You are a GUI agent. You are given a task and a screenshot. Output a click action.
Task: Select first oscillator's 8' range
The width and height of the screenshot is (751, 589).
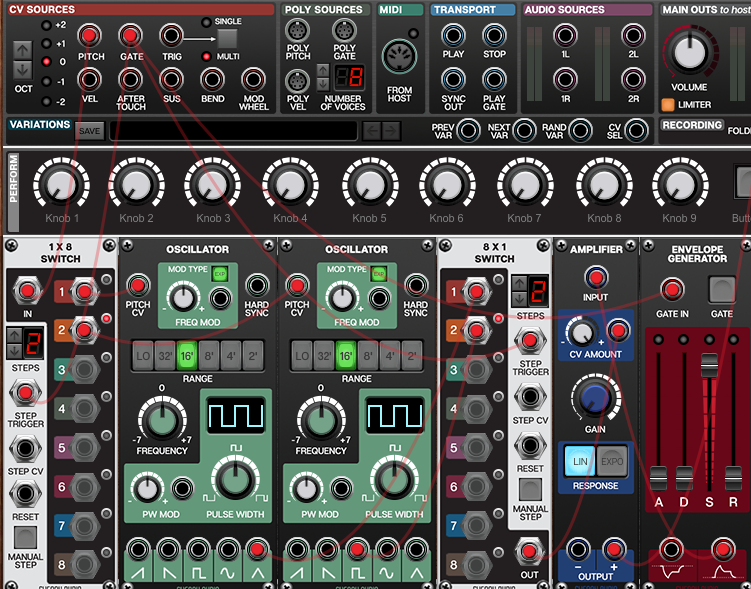click(209, 356)
